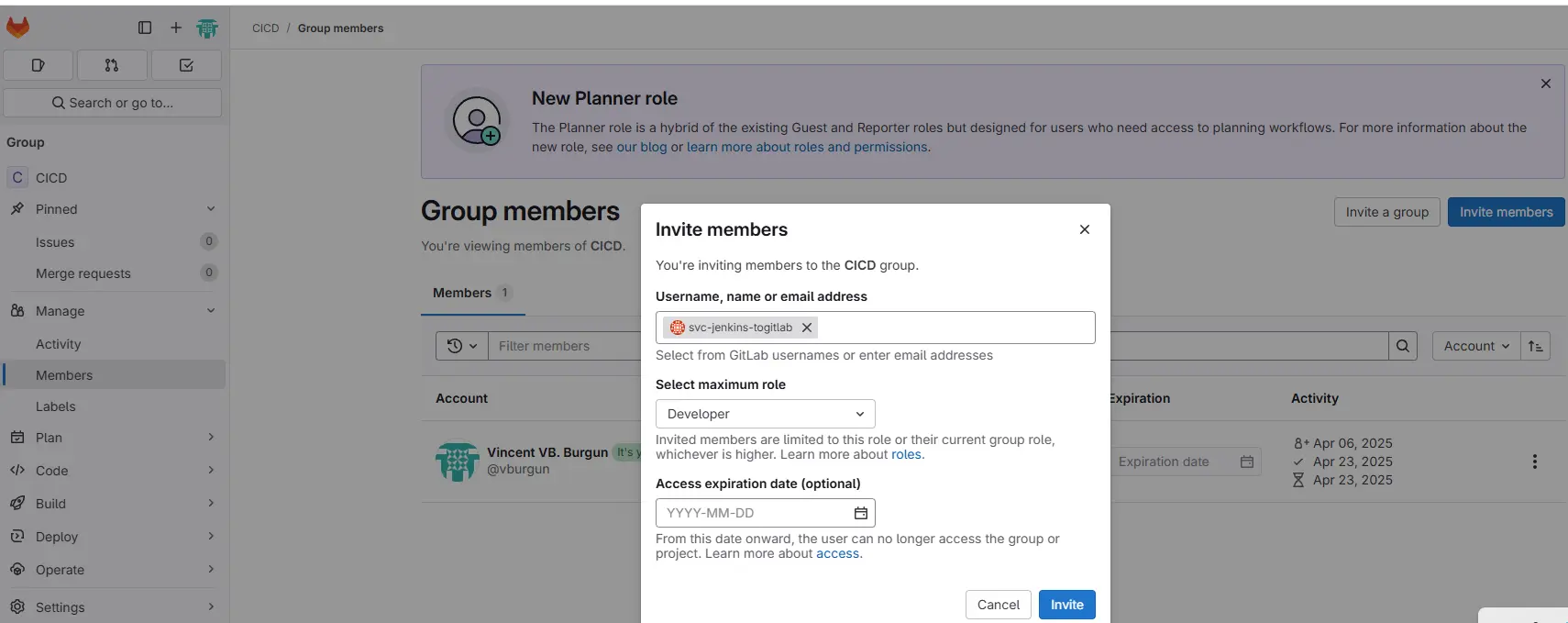Screen dimensions: 1568x623
Task: Follow the access link in the dialog
Action: tap(838, 553)
